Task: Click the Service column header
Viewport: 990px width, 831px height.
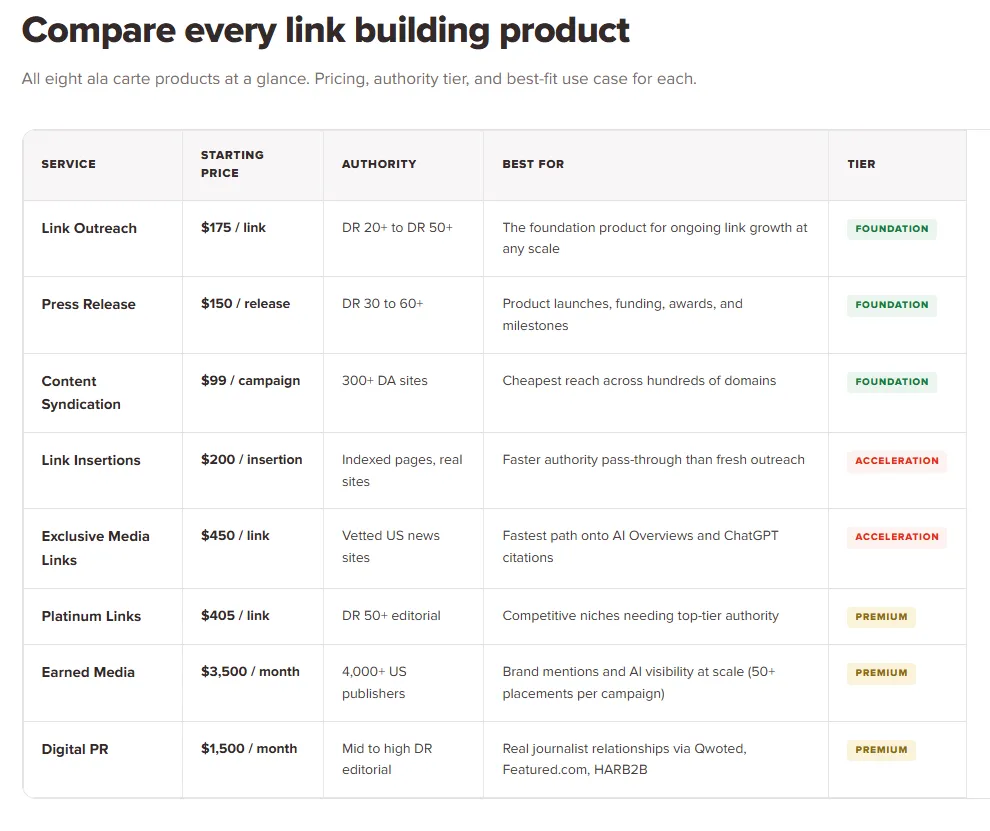Action: [69, 164]
